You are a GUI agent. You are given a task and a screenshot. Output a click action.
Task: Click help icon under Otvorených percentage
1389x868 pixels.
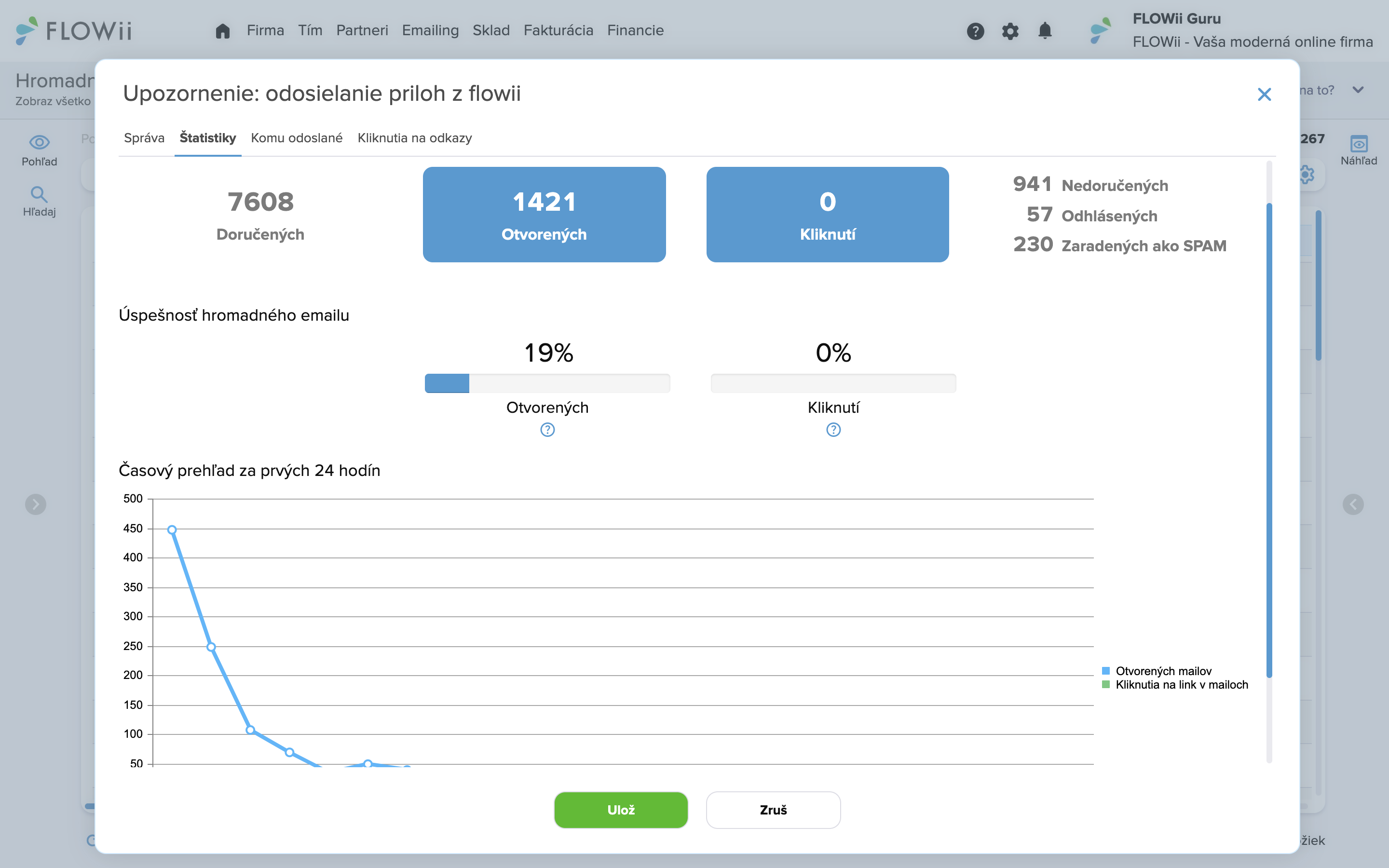click(x=547, y=430)
